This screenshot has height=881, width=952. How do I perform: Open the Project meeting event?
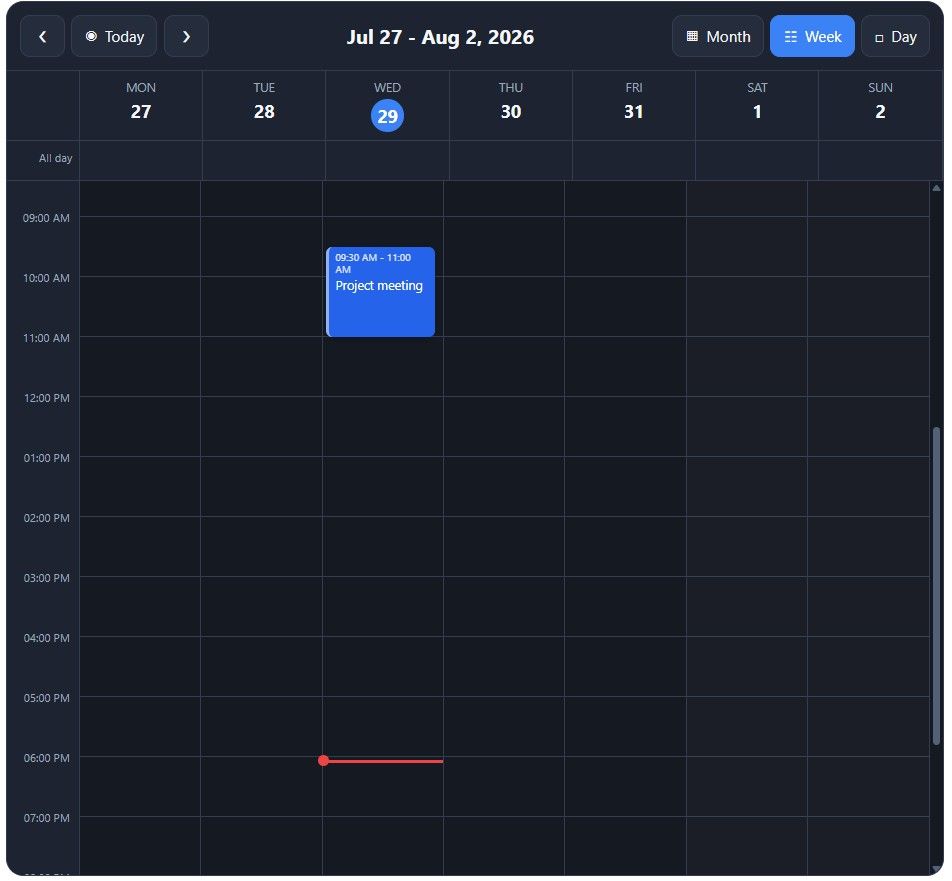click(381, 291)
